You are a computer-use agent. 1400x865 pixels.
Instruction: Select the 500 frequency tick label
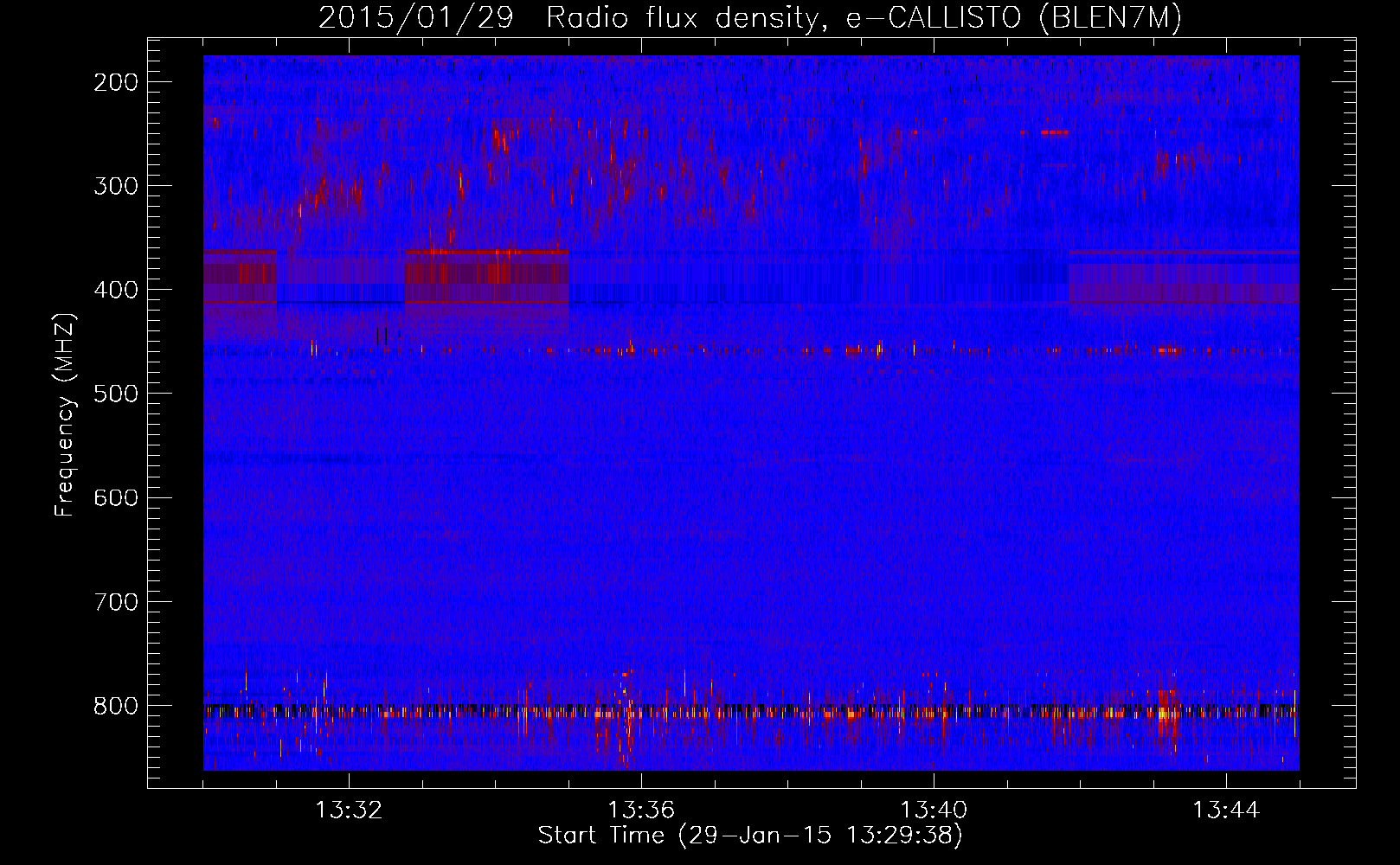115,394
